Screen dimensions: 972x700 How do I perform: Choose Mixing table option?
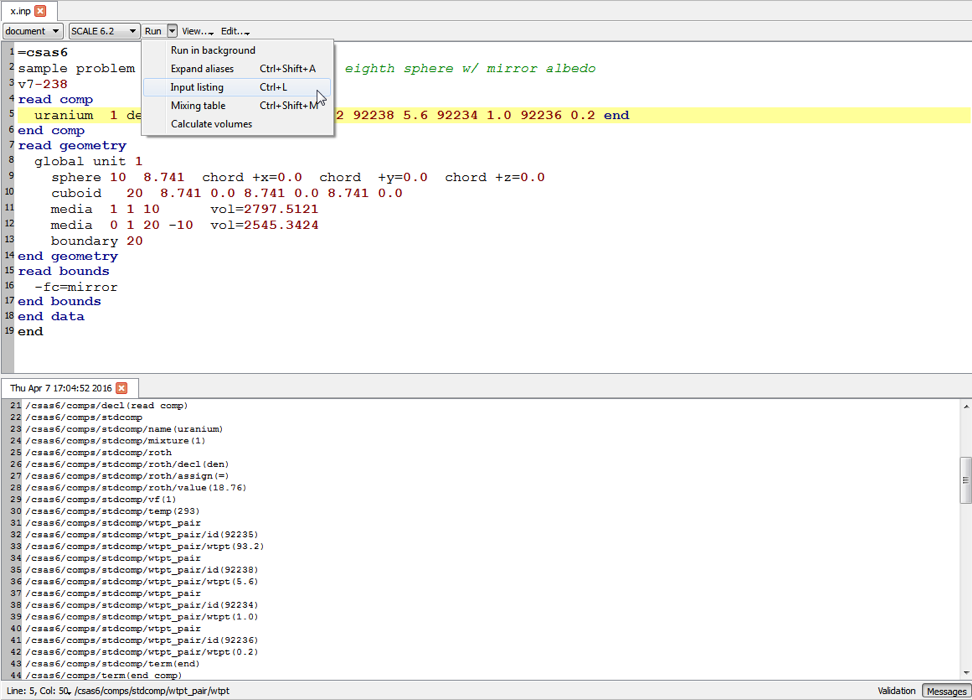click(198, 106)
